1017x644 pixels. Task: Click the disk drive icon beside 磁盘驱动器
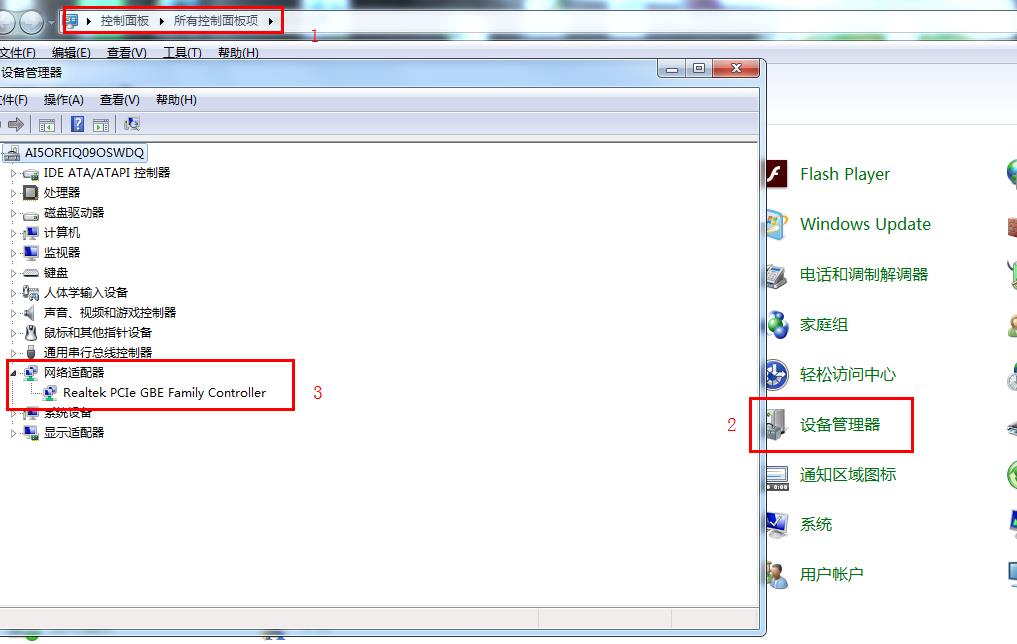[x=30, y=214]
